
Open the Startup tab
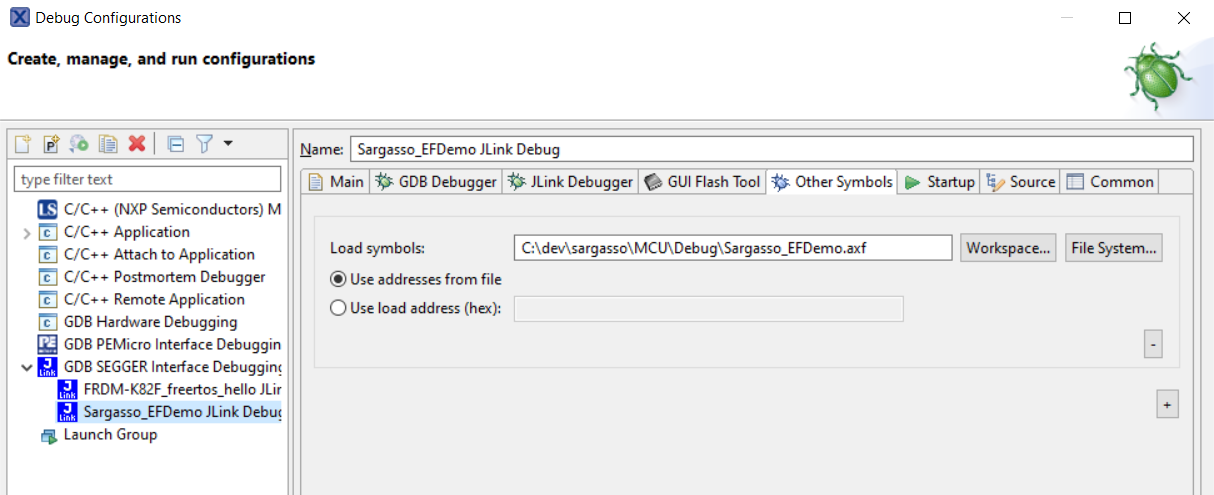[940, 182]
